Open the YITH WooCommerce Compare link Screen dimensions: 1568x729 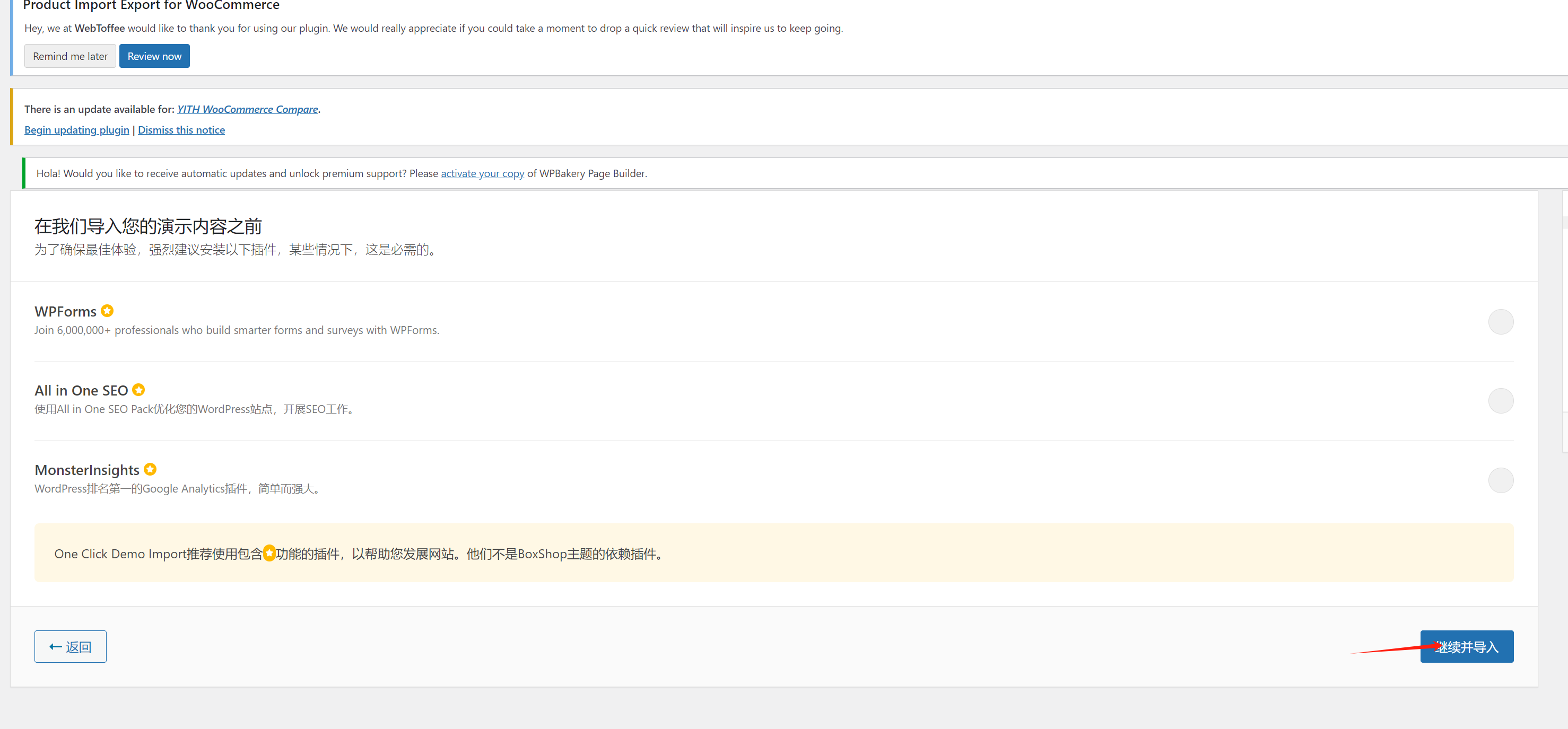click(247, 109)
